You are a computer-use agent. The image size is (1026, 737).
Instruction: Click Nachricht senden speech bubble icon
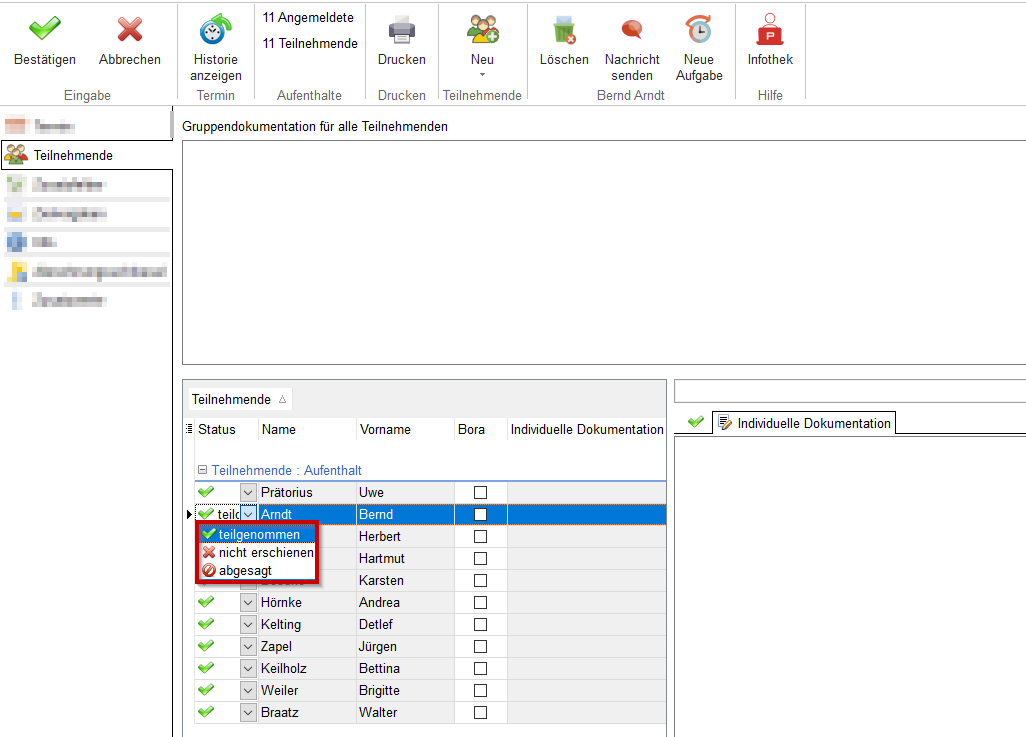pos(632,29)
